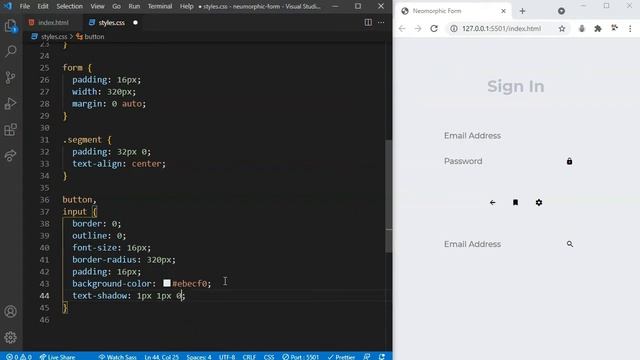This screenshot has width=640, height=360.
Task: Open the Extensions view in VS Code
Action: pos(11,130)
